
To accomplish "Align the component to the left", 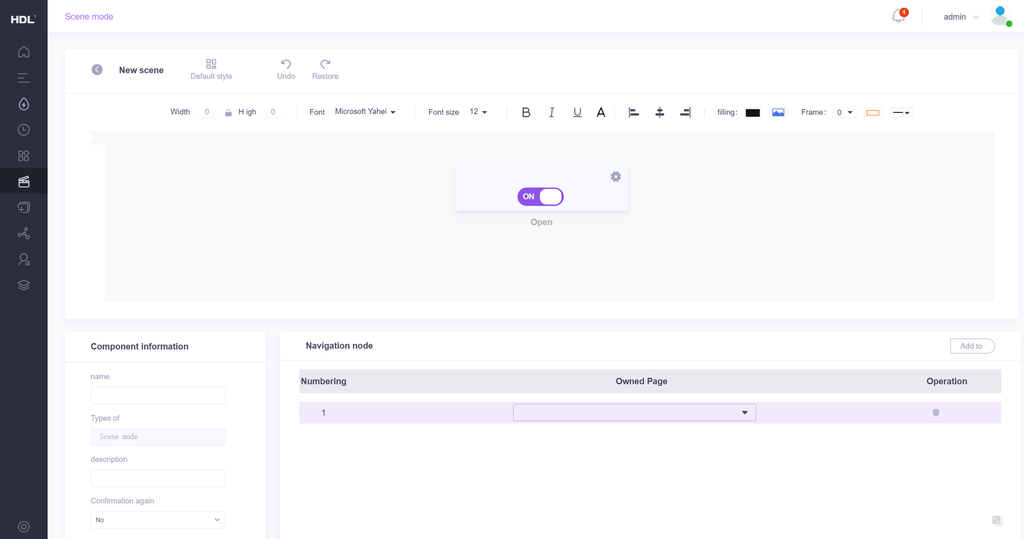I will point(633,113).
